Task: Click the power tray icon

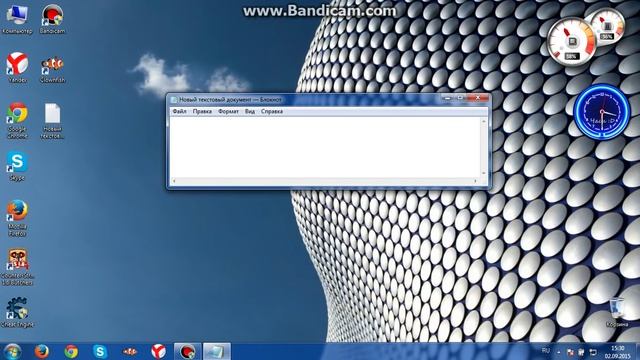Action: 581,352
